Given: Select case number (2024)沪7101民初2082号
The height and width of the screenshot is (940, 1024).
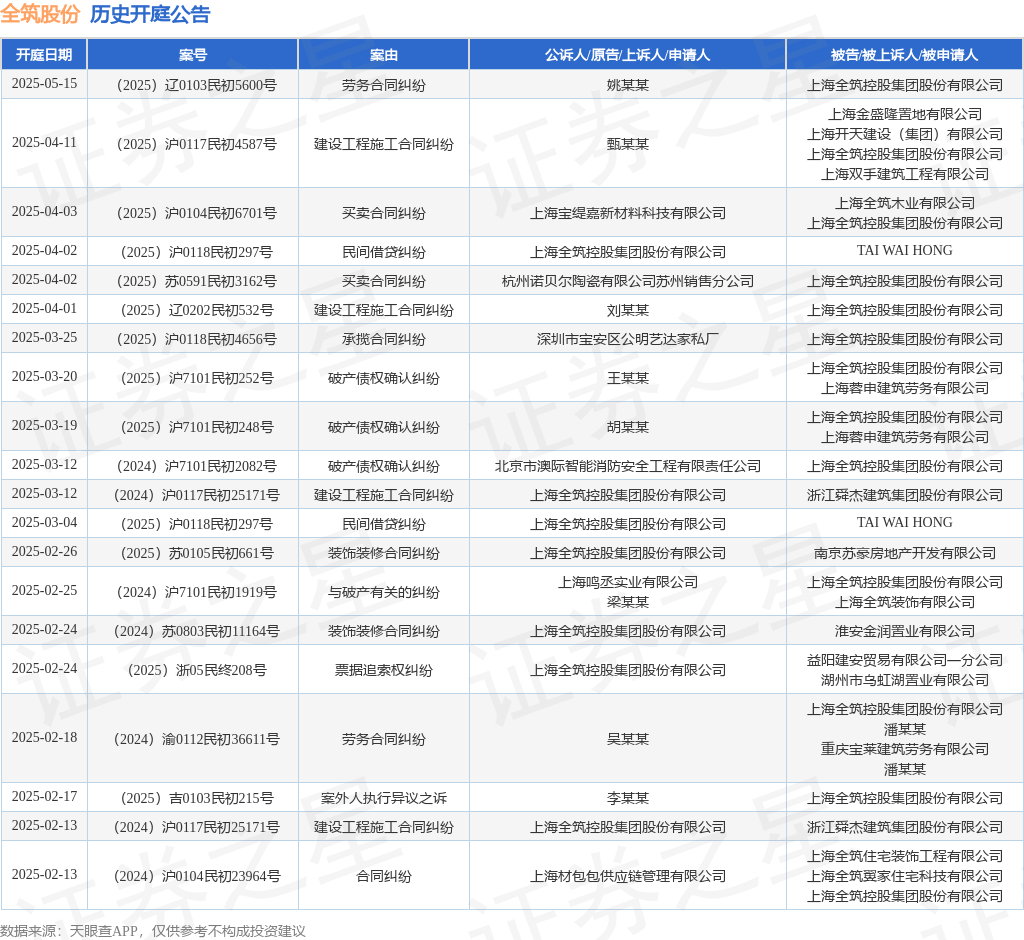Looking at the screenshot, I should point(193,466).
